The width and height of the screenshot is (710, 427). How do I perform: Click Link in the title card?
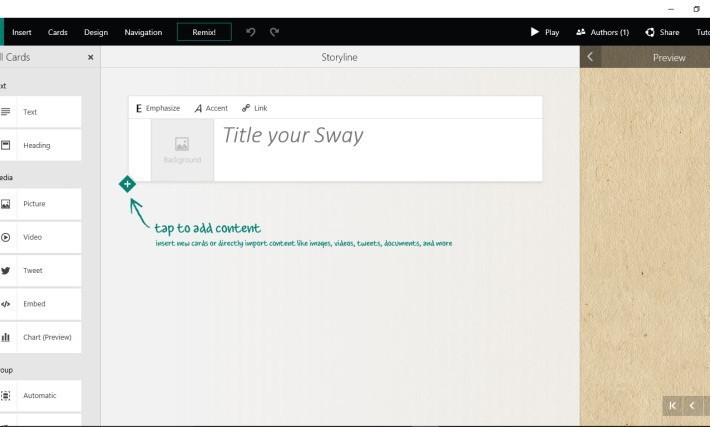point(254,108)
